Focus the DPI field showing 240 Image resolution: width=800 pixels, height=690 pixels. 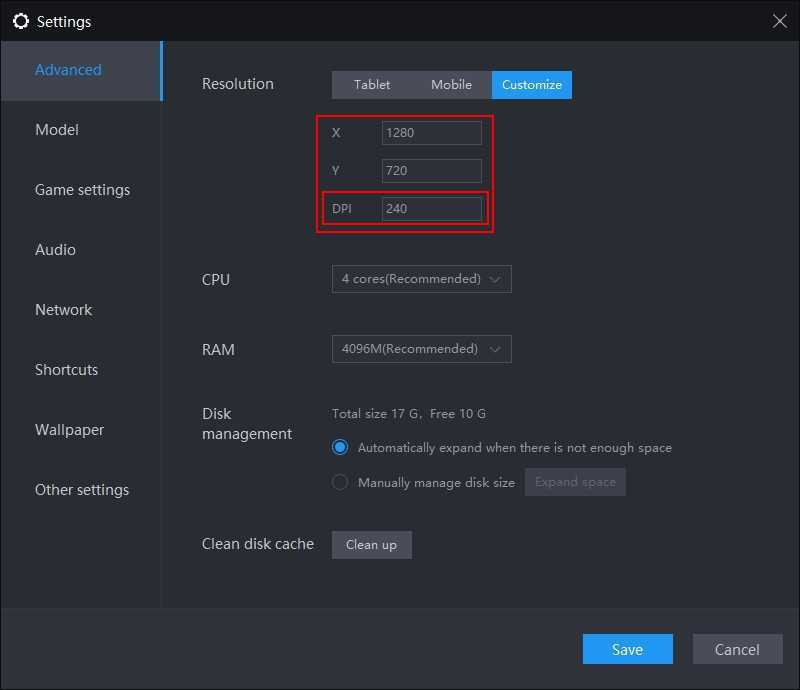[x=432, y=208]
